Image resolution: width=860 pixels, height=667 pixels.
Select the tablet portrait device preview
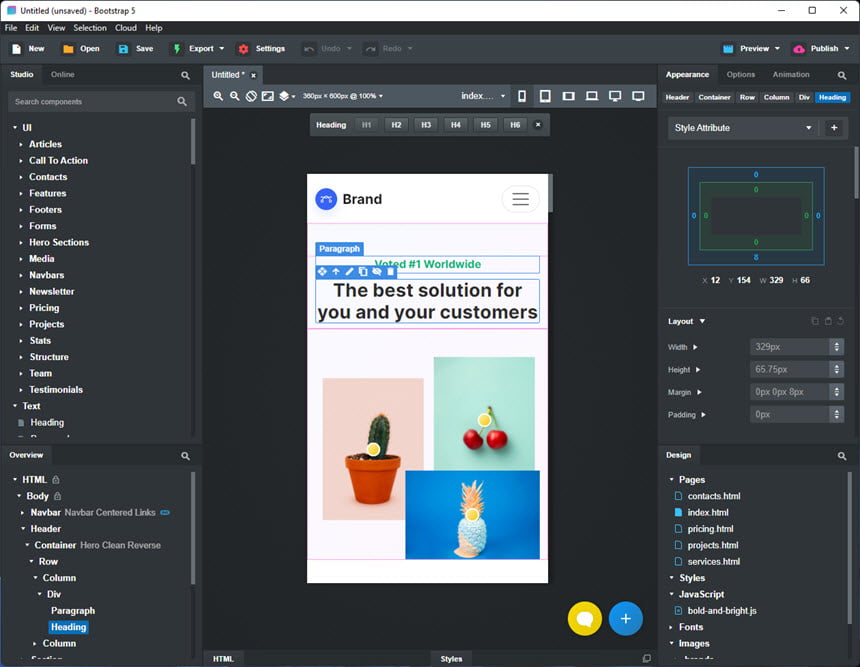coord(545,97)
